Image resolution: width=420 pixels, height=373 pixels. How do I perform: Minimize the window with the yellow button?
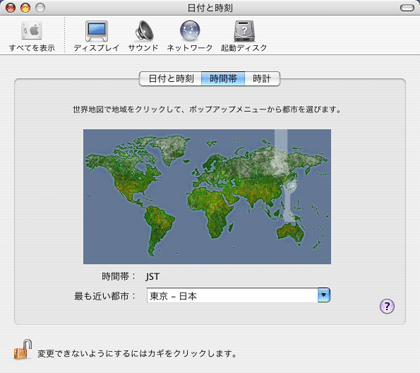pyautogui.click(x=25, y=8)
